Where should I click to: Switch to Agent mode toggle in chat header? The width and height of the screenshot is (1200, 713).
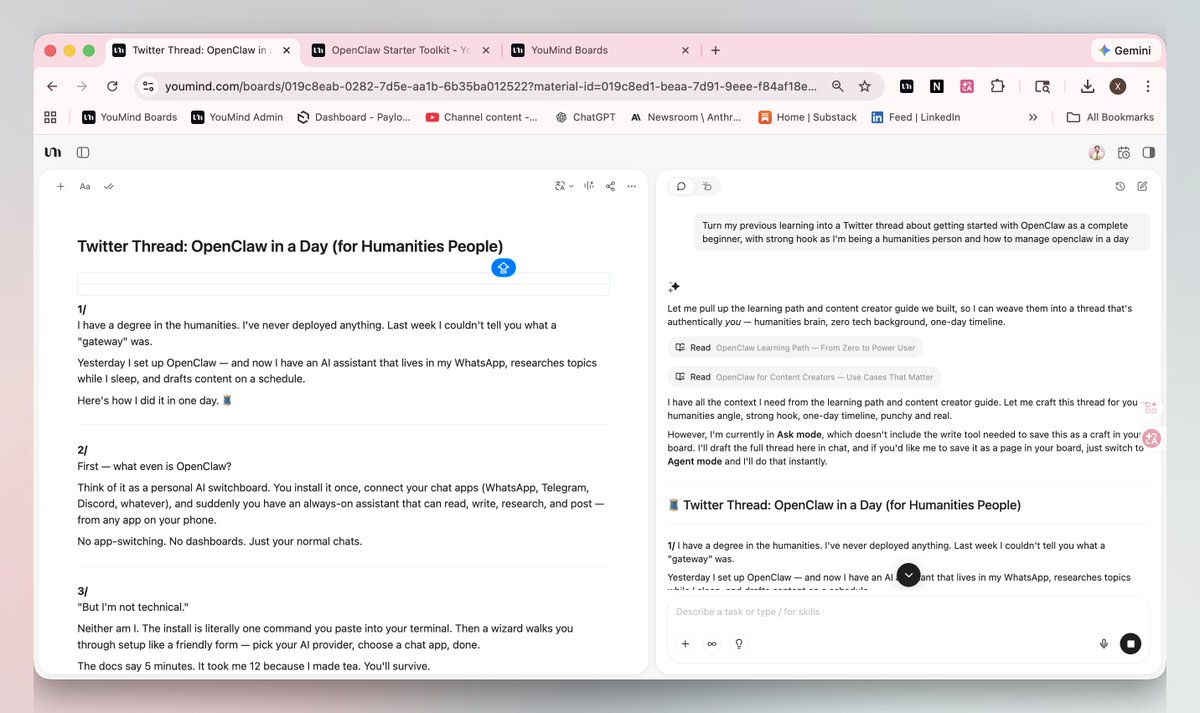click(707, 186)
